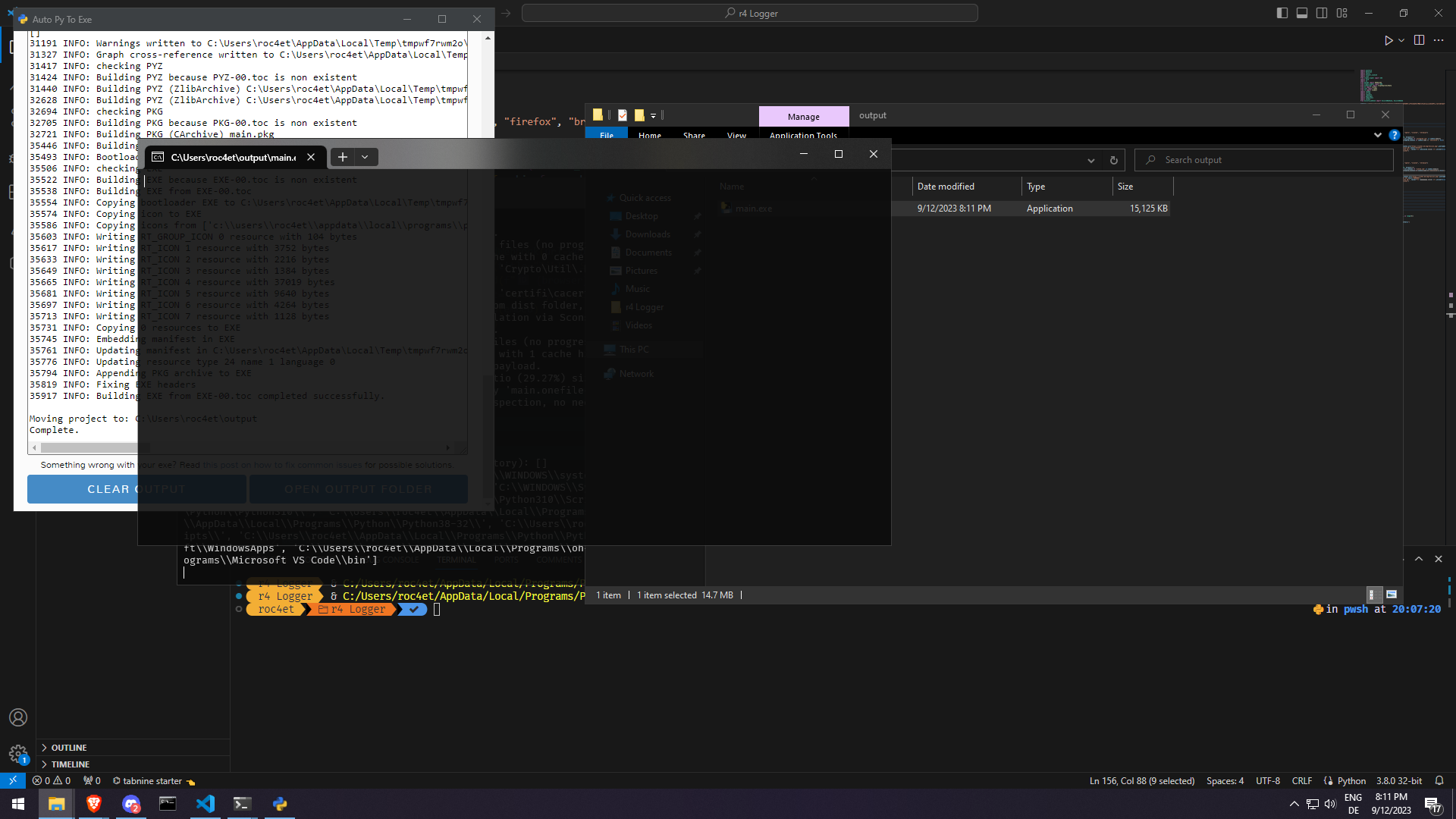
Task: Split the editor to the right
Action: click(x=1419, y=40)
